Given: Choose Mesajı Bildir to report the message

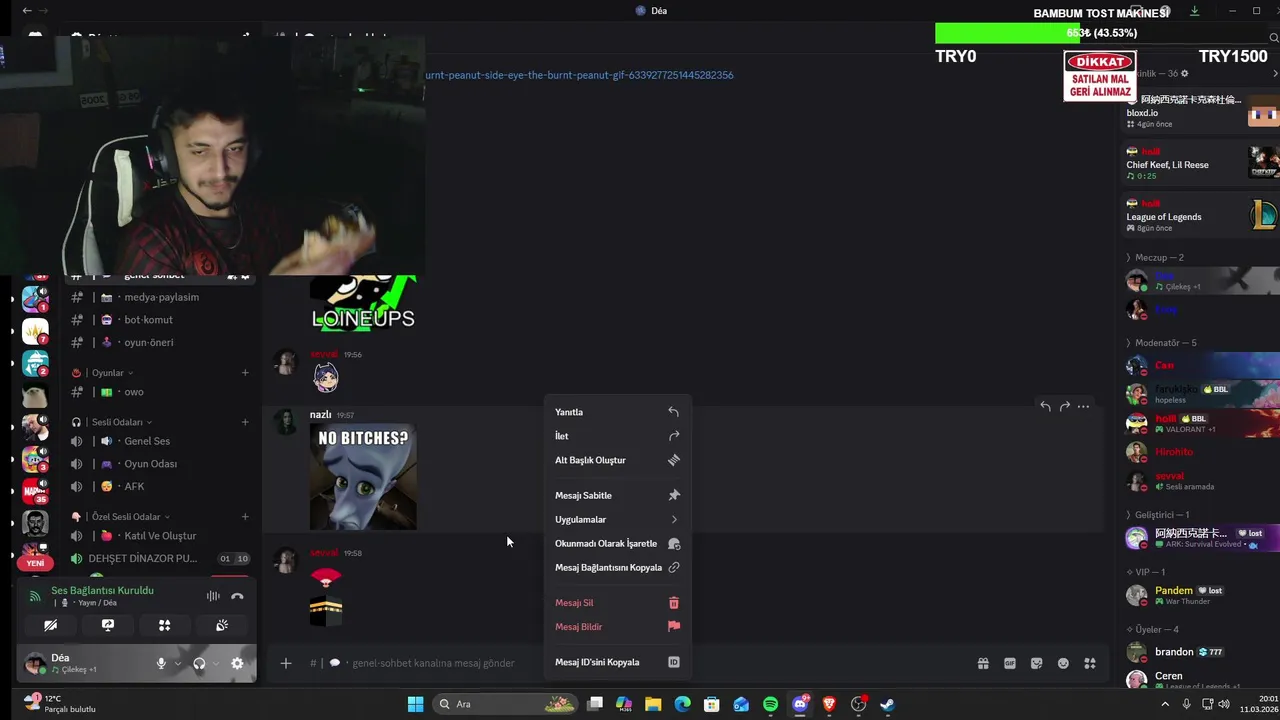Looking at the screenshot, I should coord(617,627).
